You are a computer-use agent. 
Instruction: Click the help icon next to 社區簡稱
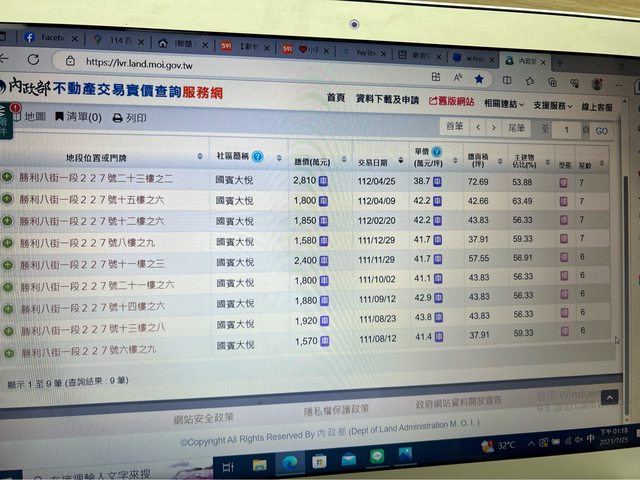point(257,157)
